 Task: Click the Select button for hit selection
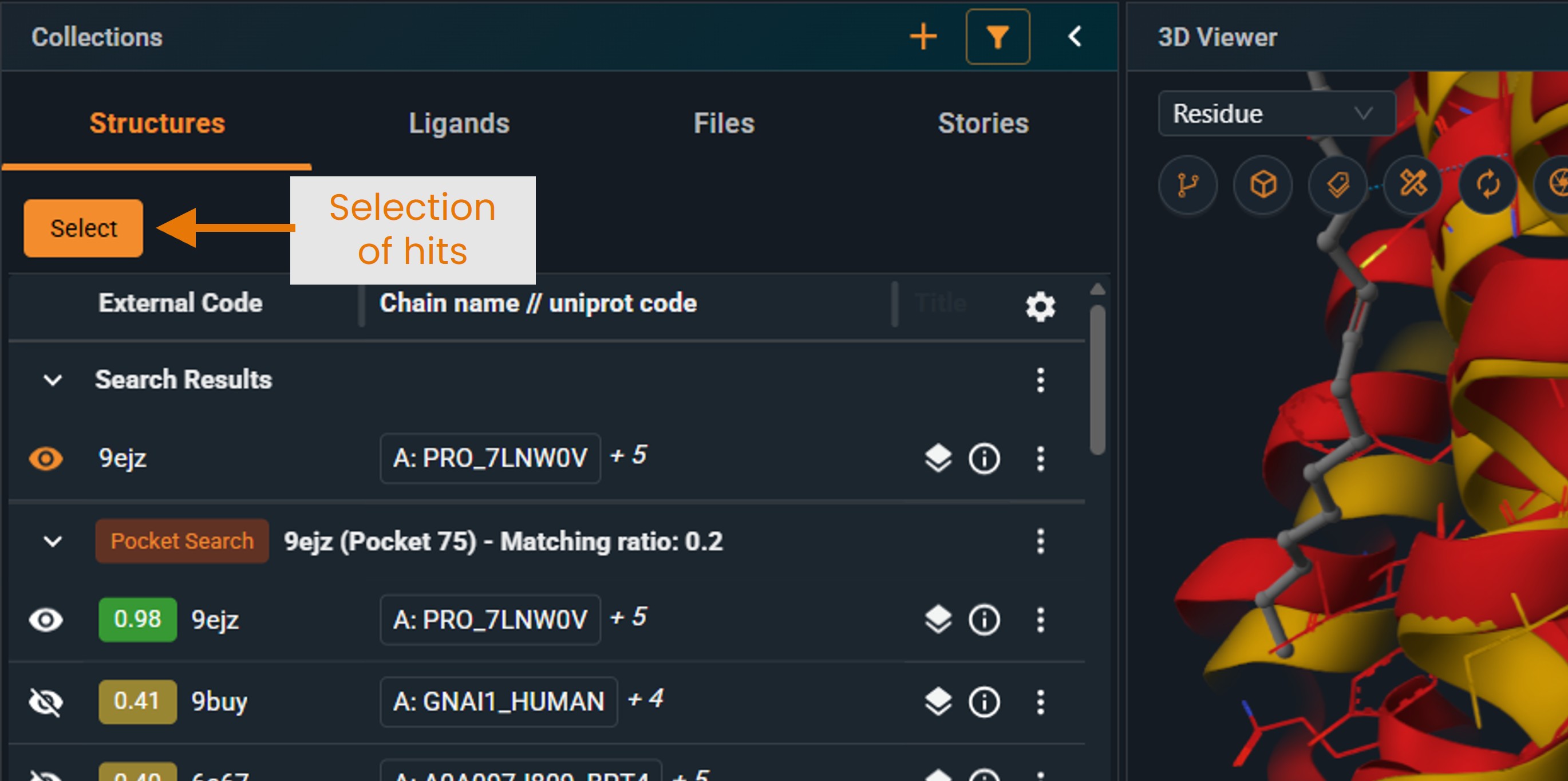point(83,228)
